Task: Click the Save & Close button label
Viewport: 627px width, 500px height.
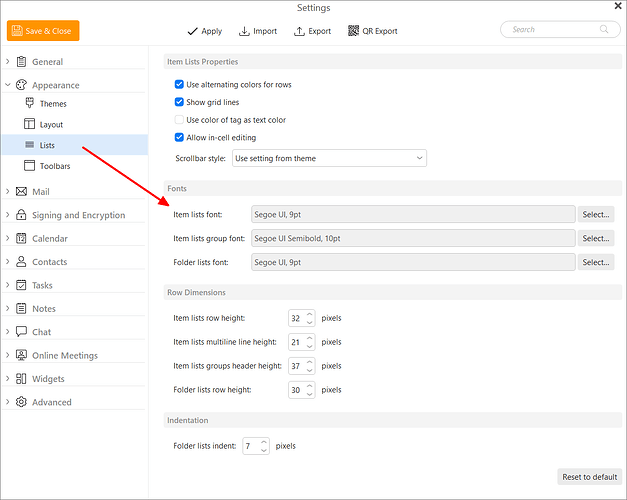Action: coord(48,31)
